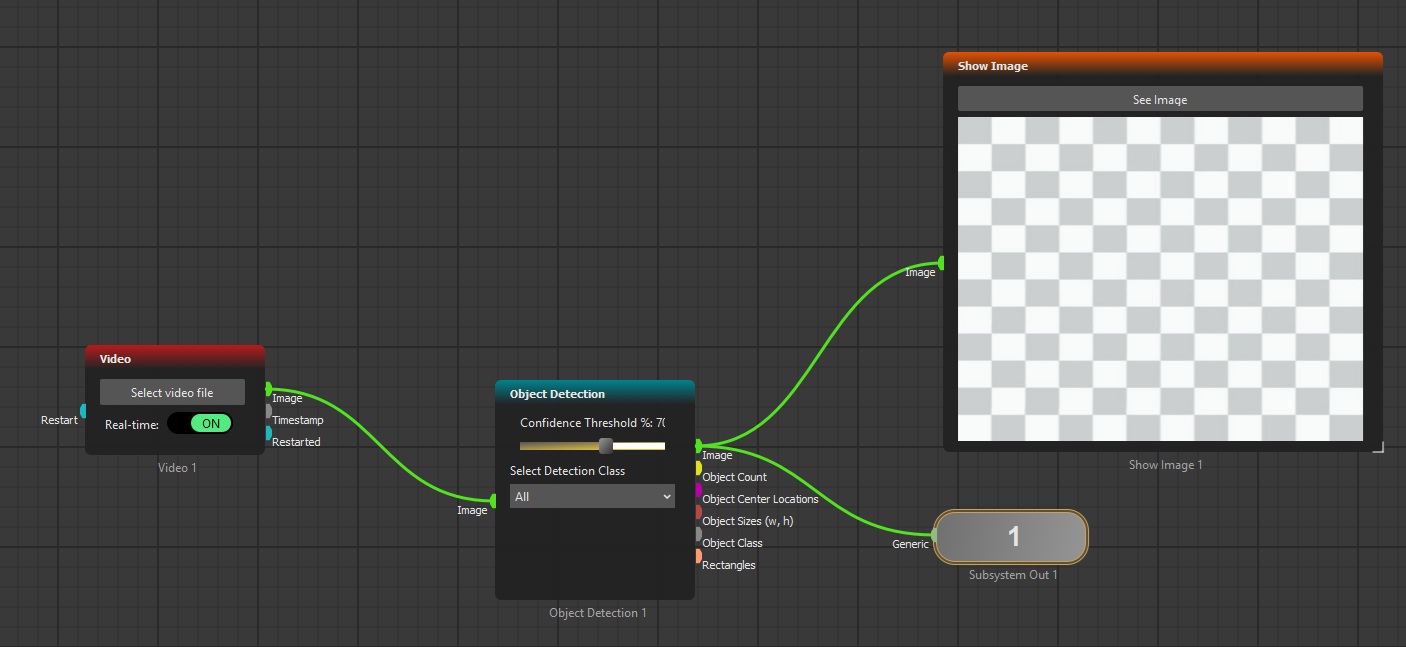The height and width of the screenshot is (647, 1406).
Task: Click the purple Object Center Locations port
Action: tap(698, 490)
